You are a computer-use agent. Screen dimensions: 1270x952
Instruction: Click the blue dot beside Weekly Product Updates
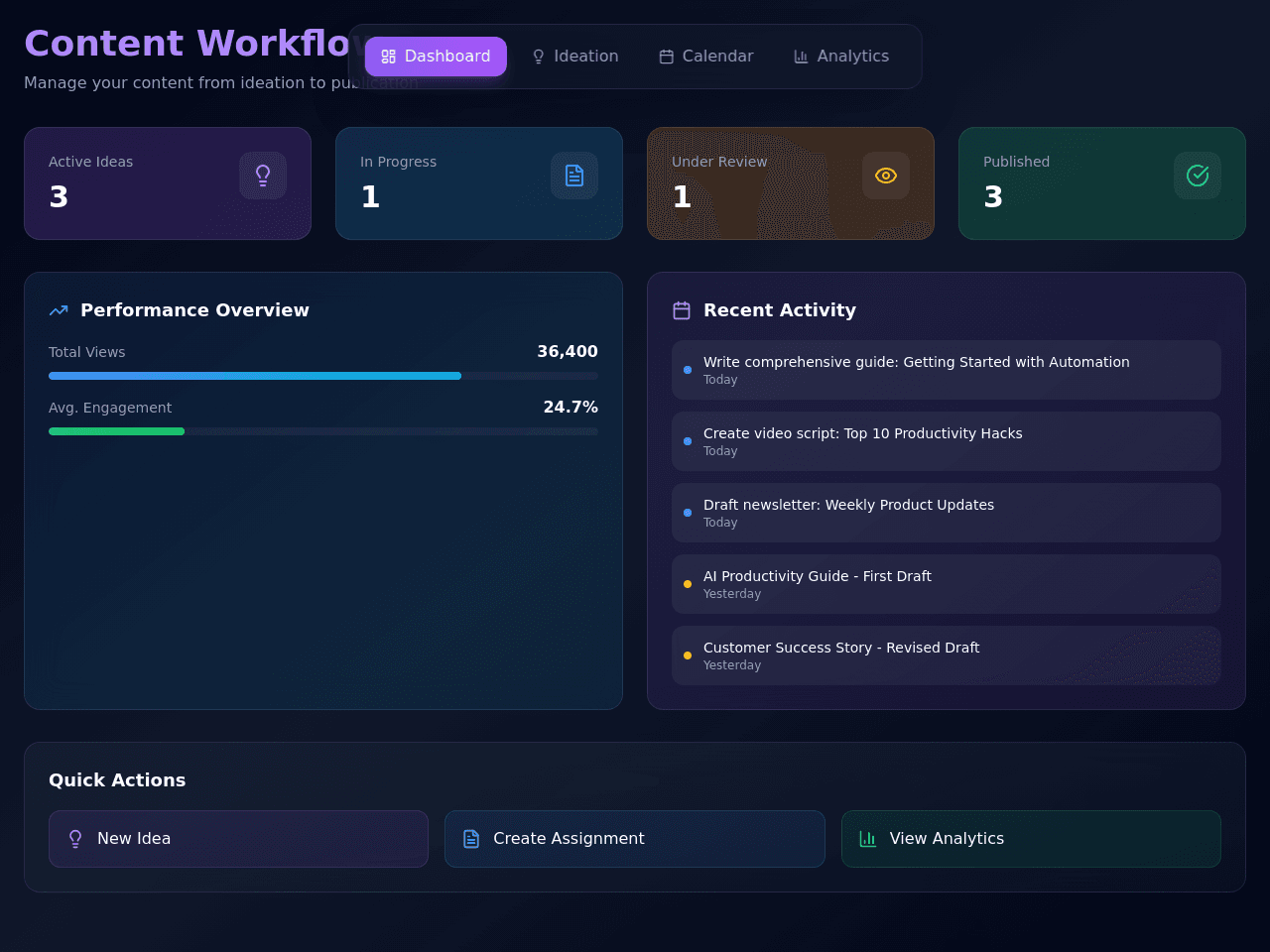coord(688,513)
